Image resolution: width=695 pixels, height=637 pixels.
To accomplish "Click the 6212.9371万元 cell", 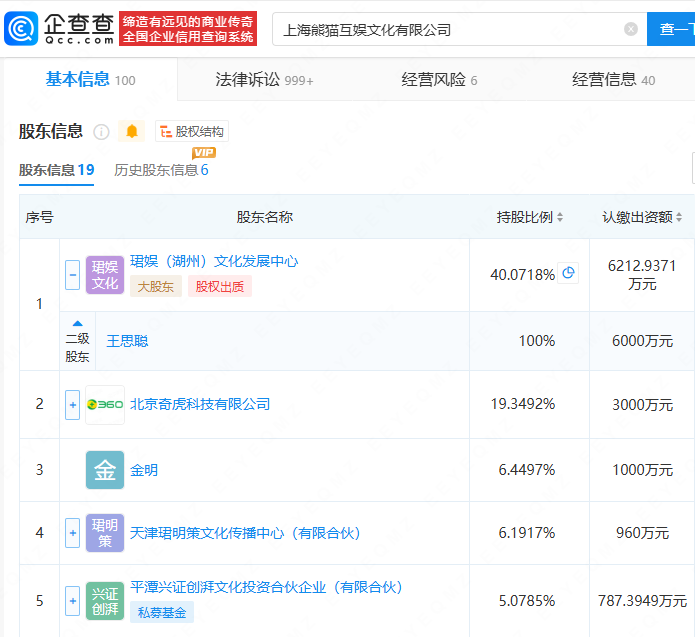I will click(642, 274).
